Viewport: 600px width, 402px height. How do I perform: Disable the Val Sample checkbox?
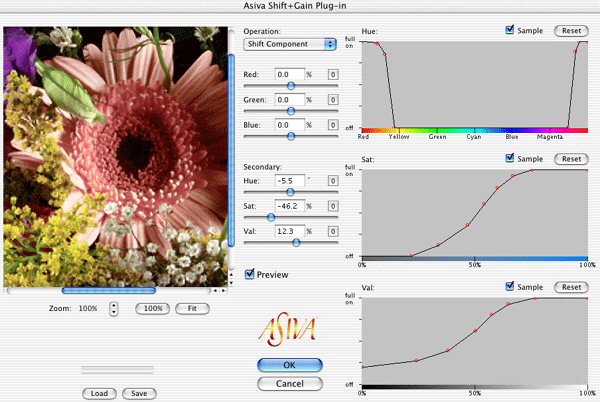click(513, 287)
